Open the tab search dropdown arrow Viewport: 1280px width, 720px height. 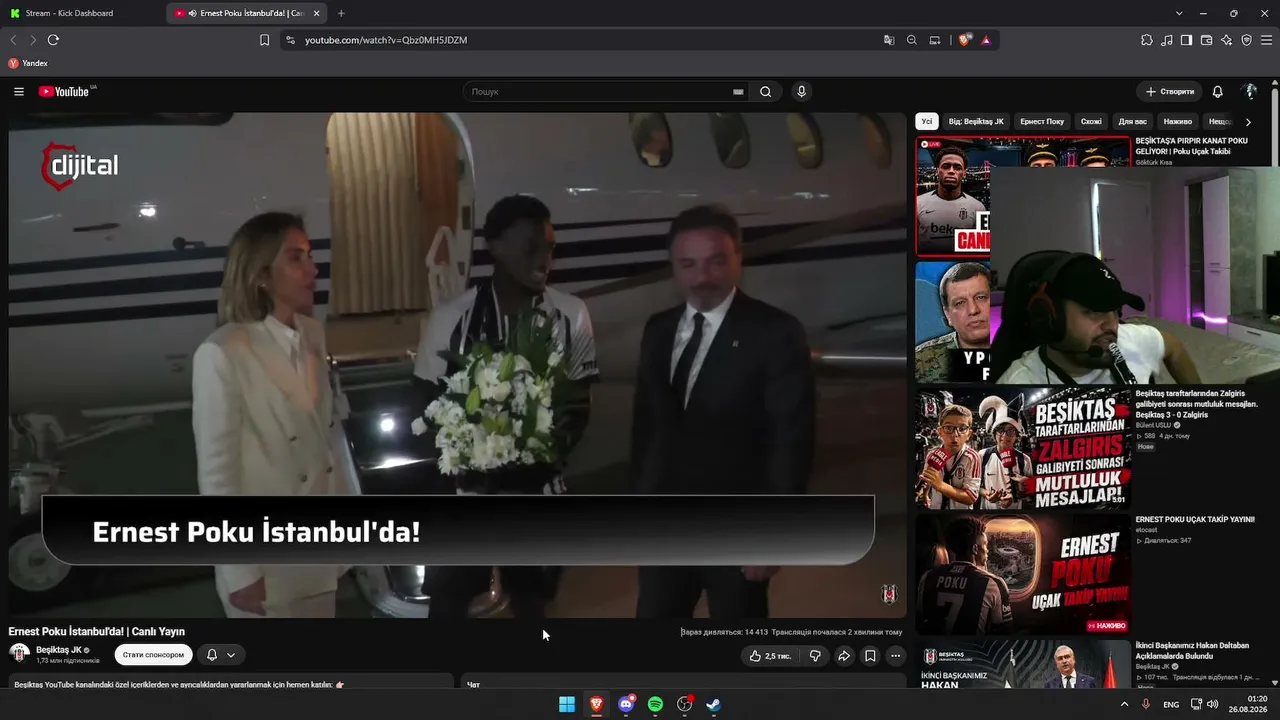pos(1179,13)
